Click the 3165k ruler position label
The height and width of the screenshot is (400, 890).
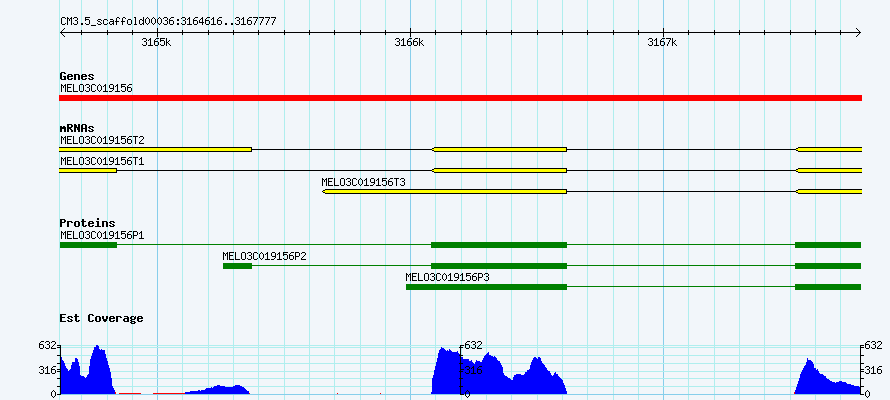click(x=156, y=43)
